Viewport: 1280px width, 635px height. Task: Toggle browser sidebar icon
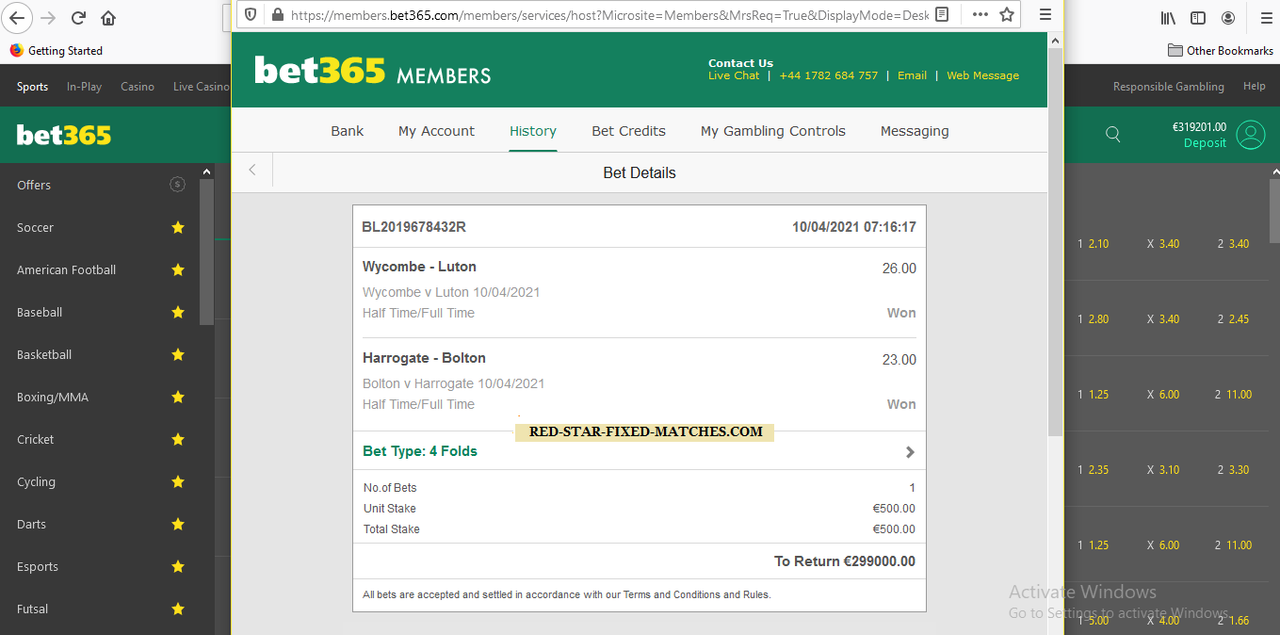coord(1198,18)
